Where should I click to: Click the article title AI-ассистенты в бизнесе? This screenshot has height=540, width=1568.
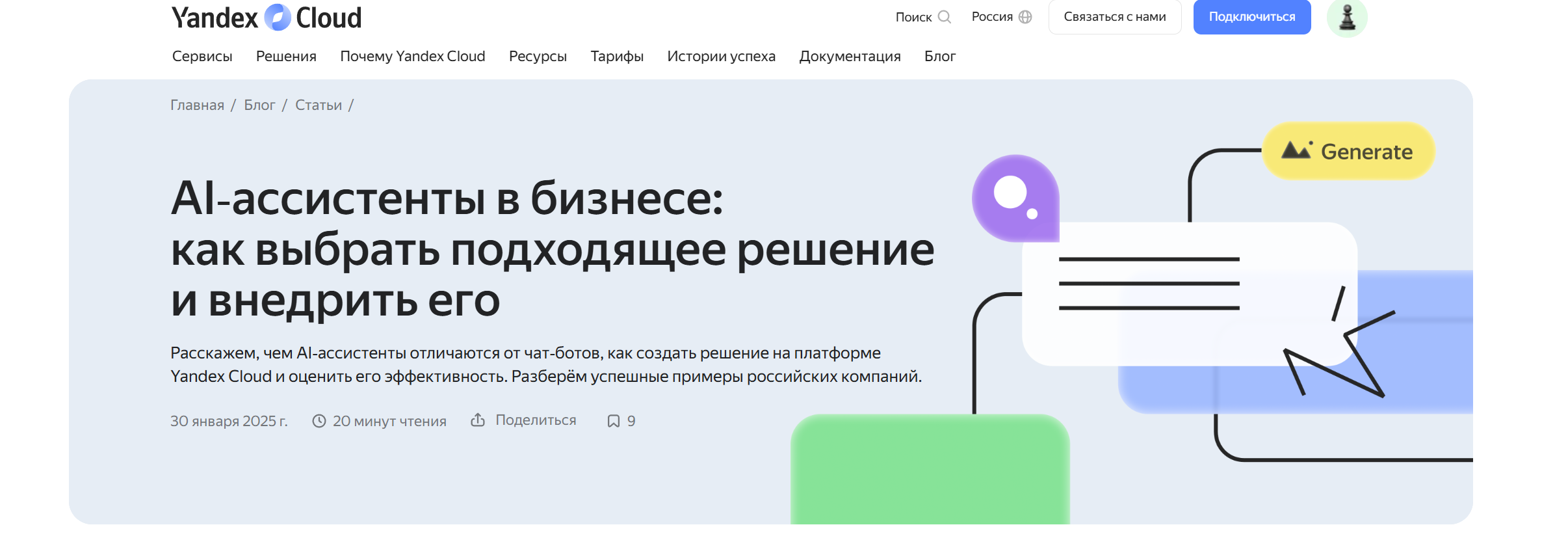(x=553, y=249)
